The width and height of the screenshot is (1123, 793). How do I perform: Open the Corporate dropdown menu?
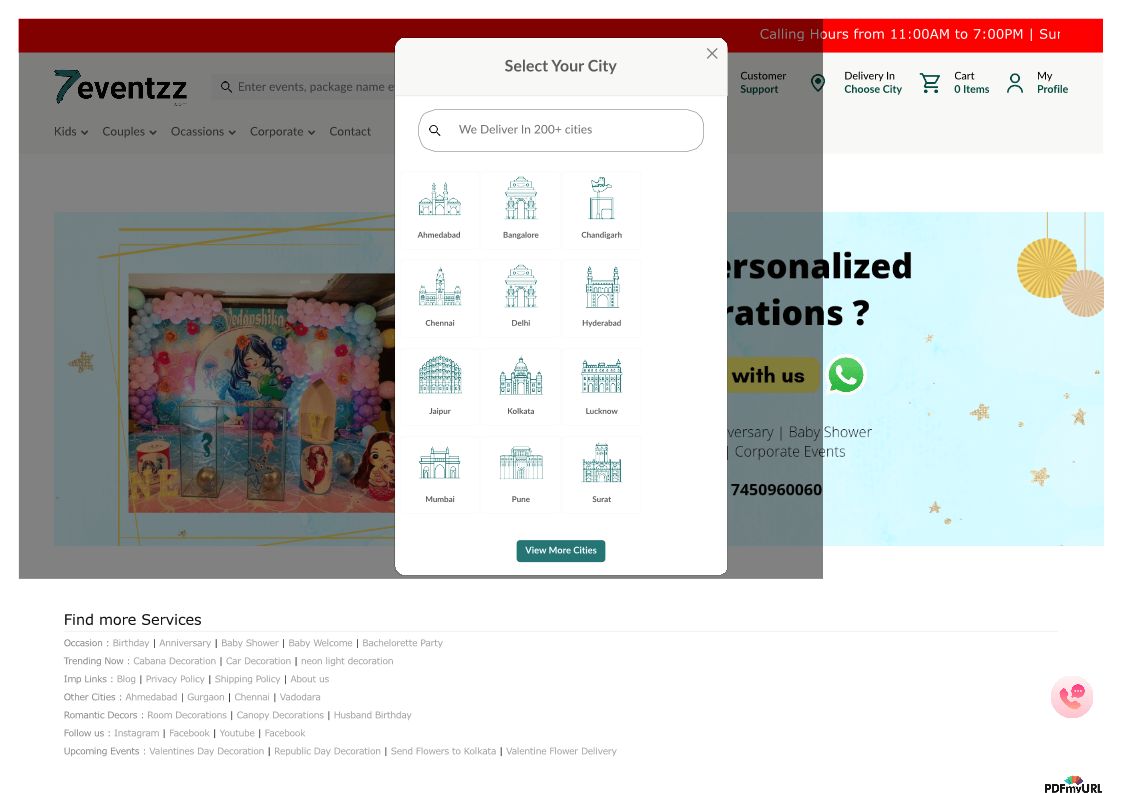[282, 132]
